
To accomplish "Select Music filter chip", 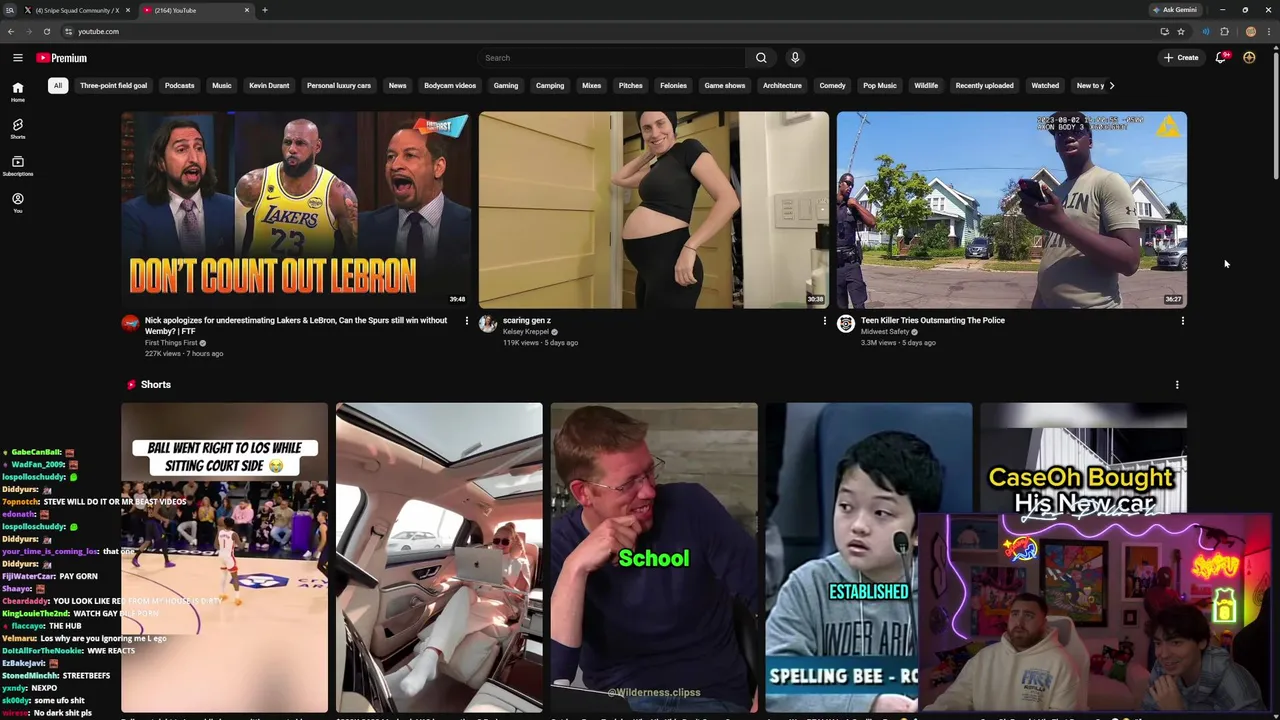I will [222, 86].
